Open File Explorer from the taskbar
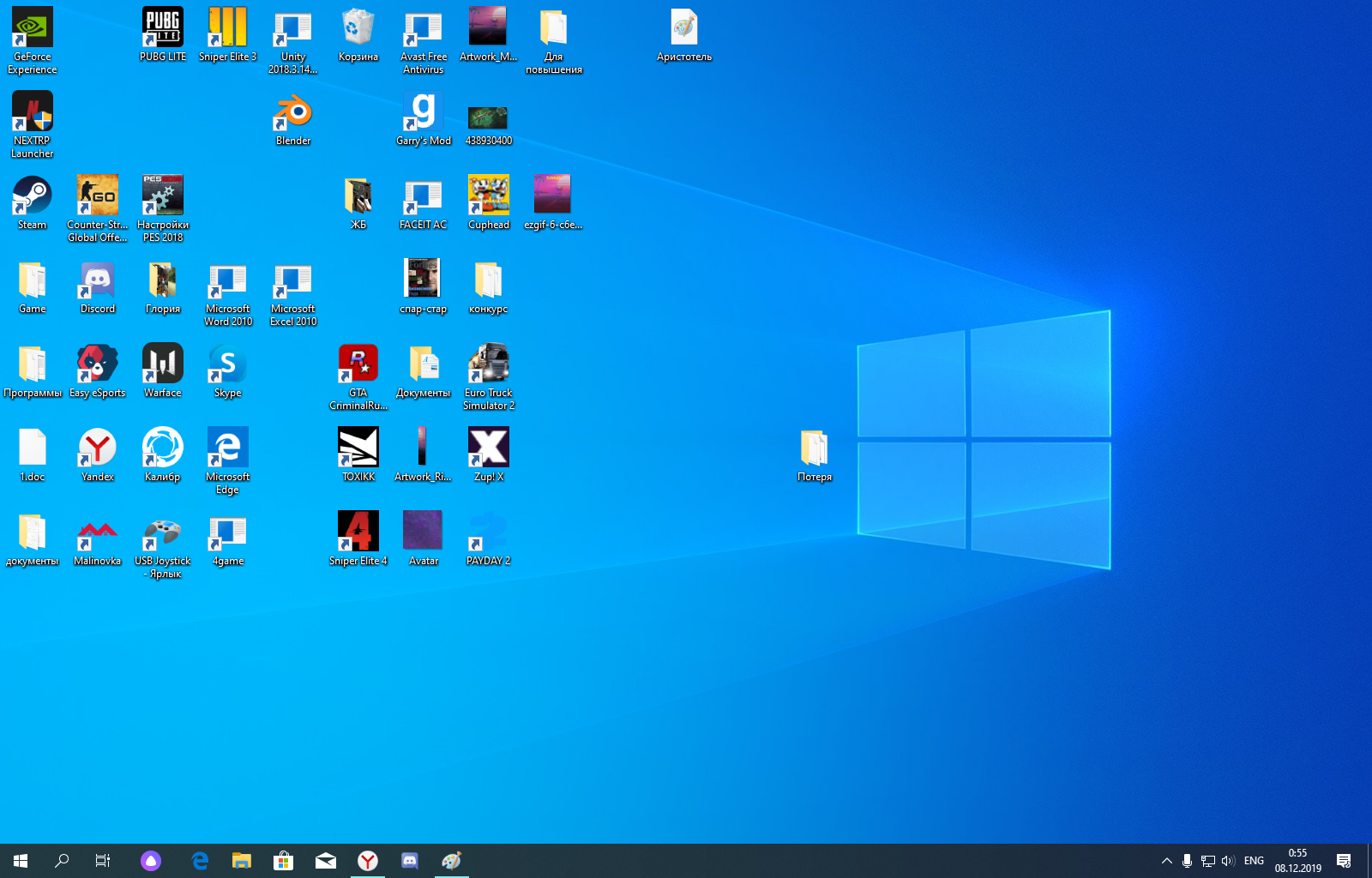1372x878 pixels. 242,860
